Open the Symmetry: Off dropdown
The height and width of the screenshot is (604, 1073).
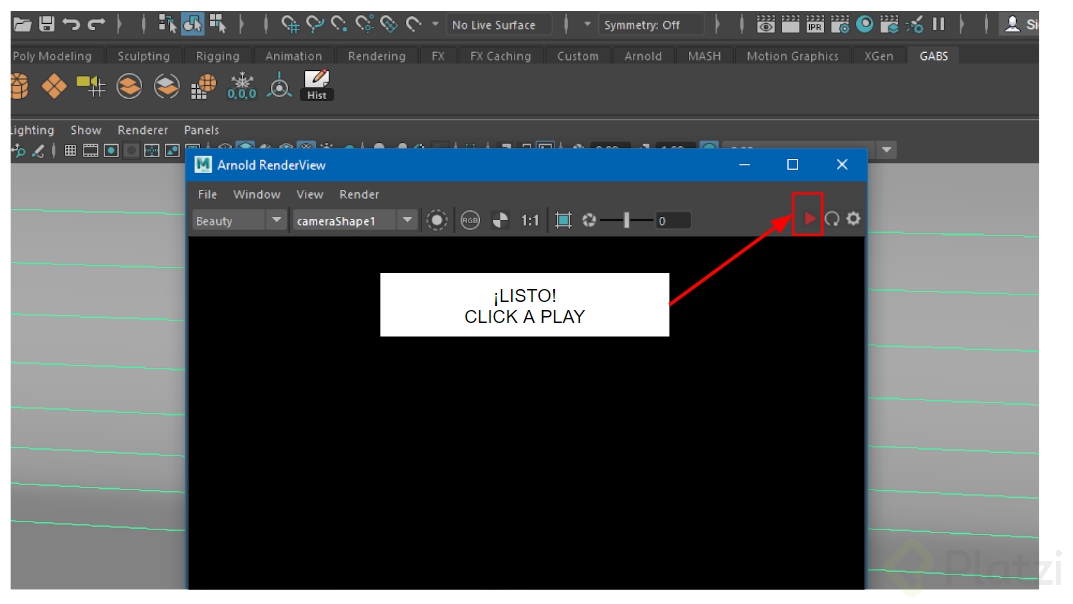651,25
